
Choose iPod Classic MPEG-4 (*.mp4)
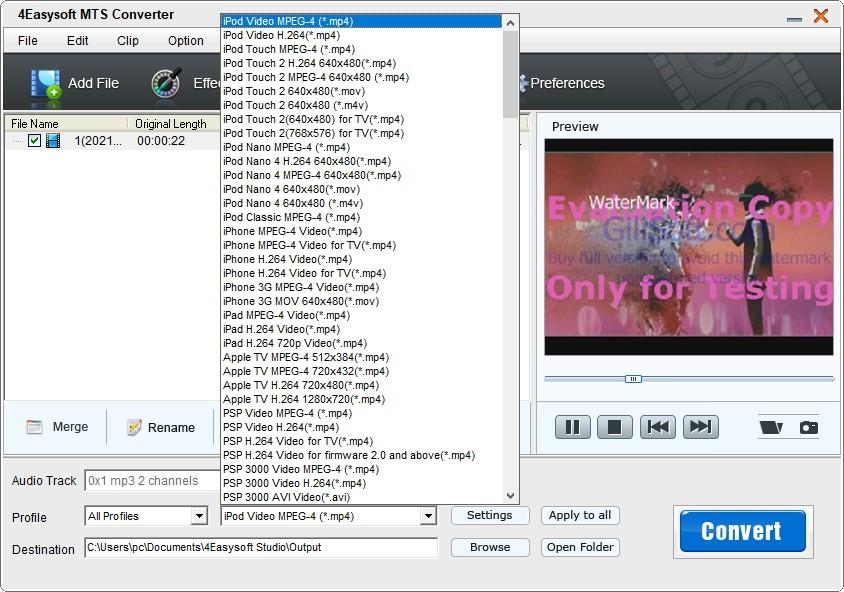click(x=362, y=217)
